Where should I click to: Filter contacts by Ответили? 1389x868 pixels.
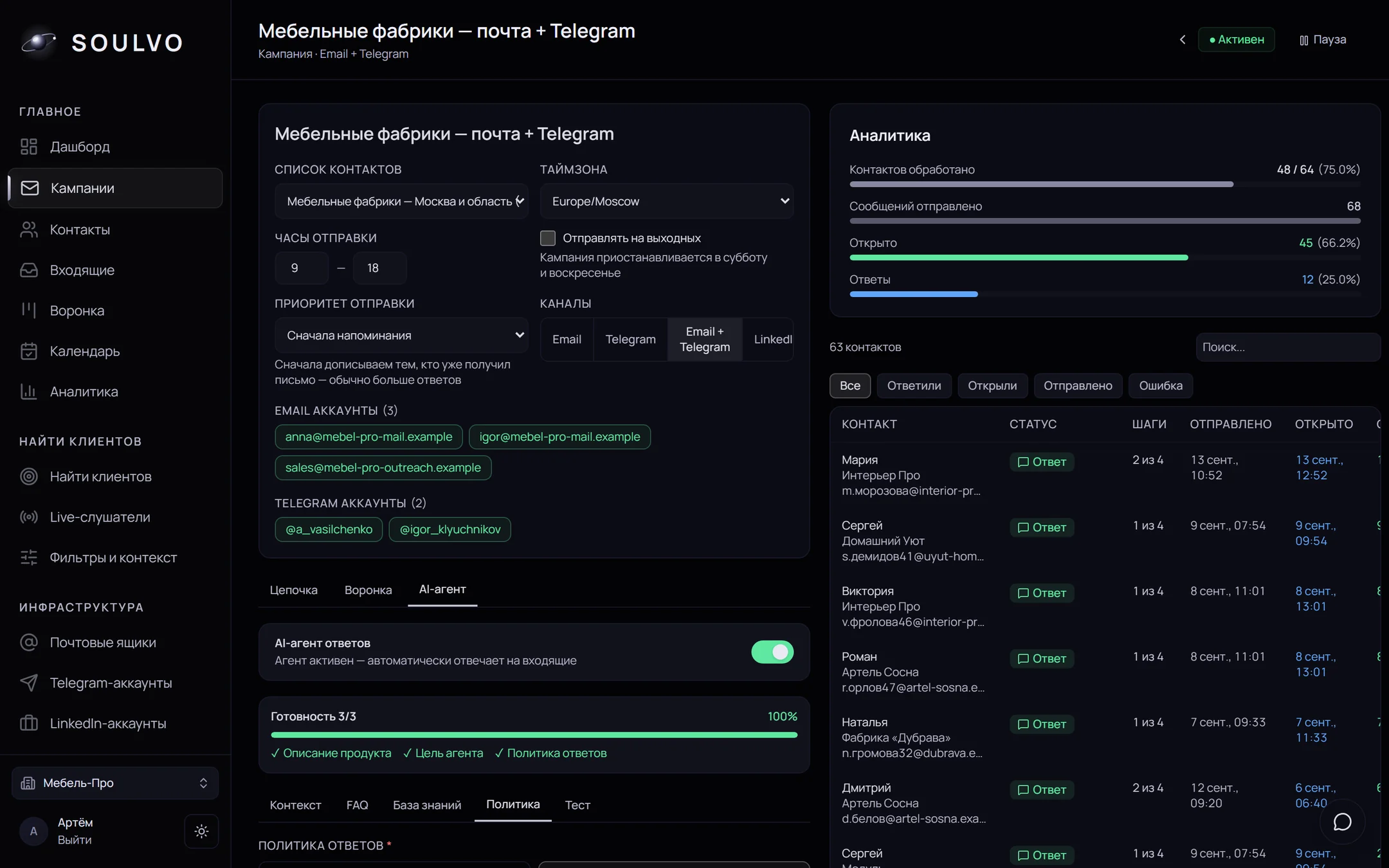[x=914, y=386]
